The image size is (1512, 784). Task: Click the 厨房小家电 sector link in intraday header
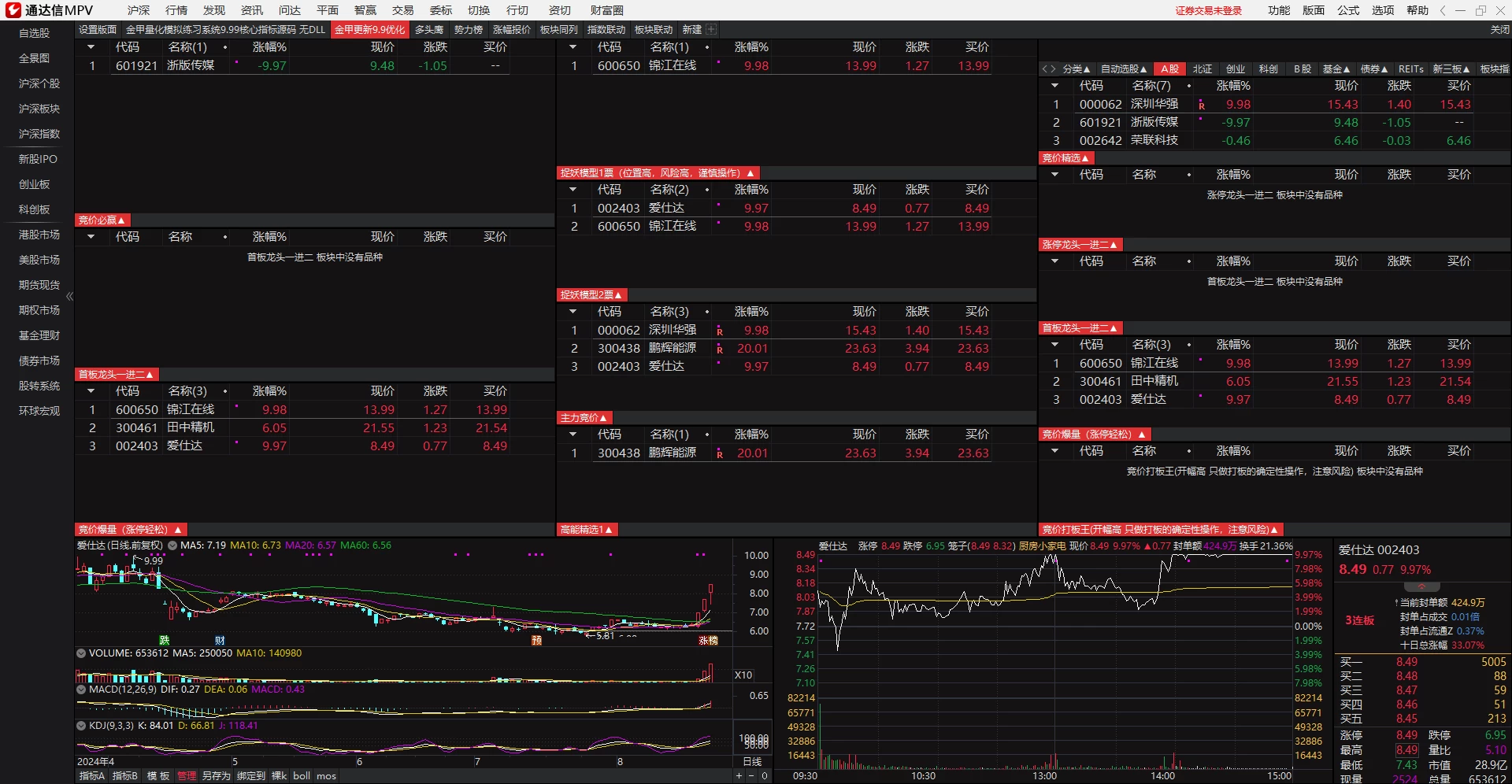1042,545
